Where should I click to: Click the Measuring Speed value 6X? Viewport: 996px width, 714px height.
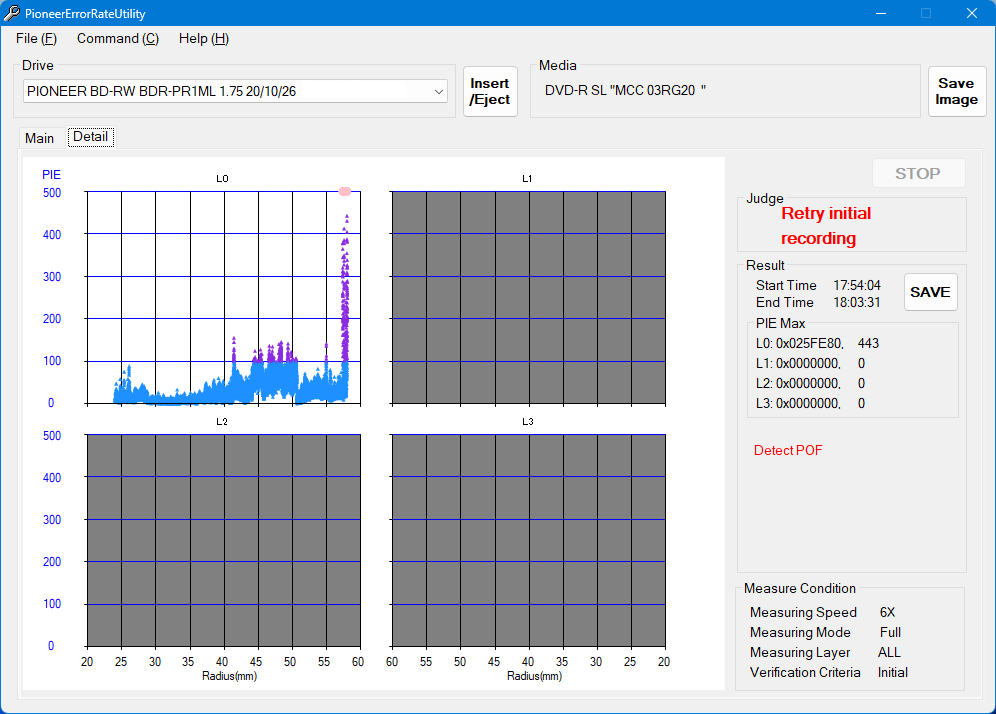887,612
